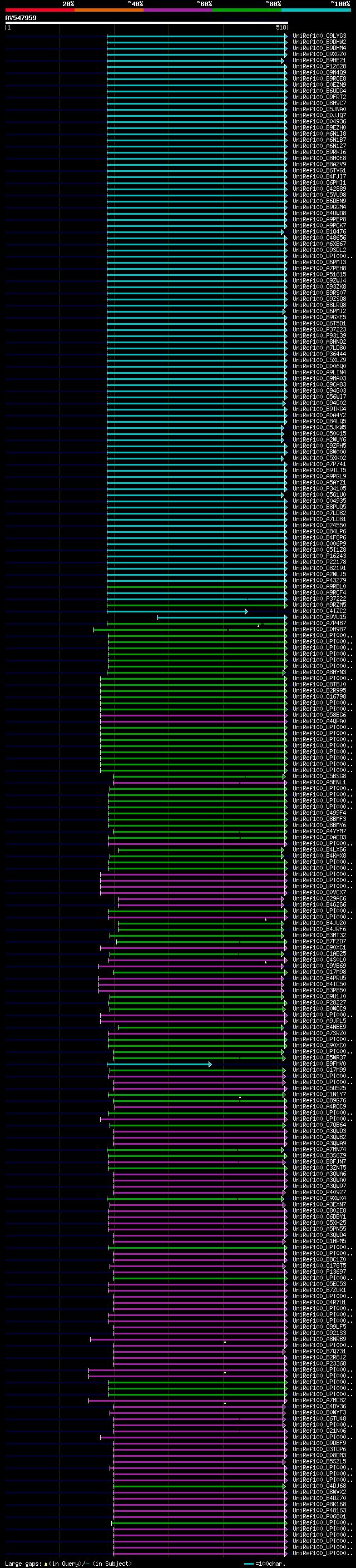
Task: Select label UniRef100_B9VU15
Action: point(319,617)
